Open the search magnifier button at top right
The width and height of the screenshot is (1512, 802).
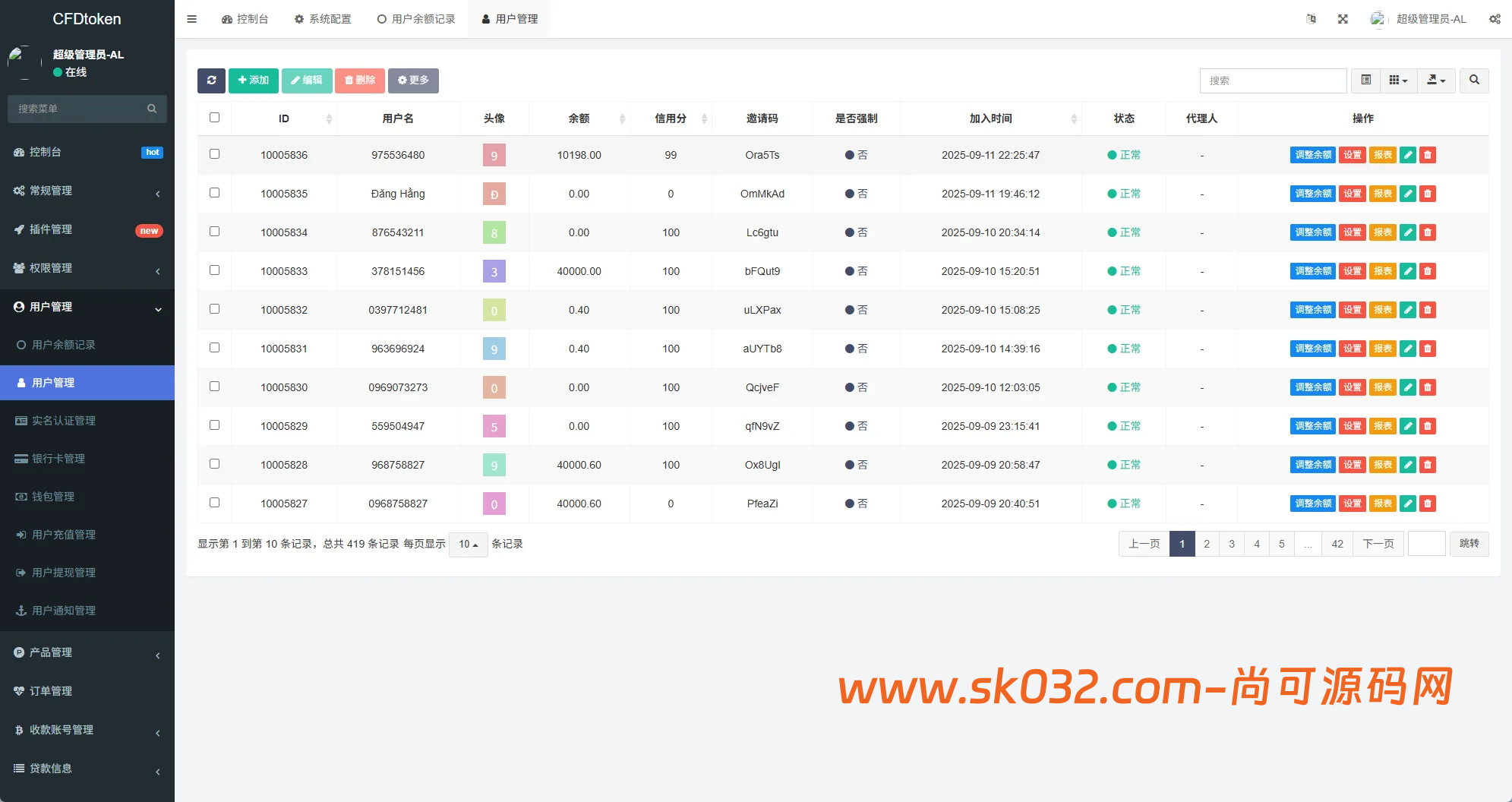tap(1474, 81)
